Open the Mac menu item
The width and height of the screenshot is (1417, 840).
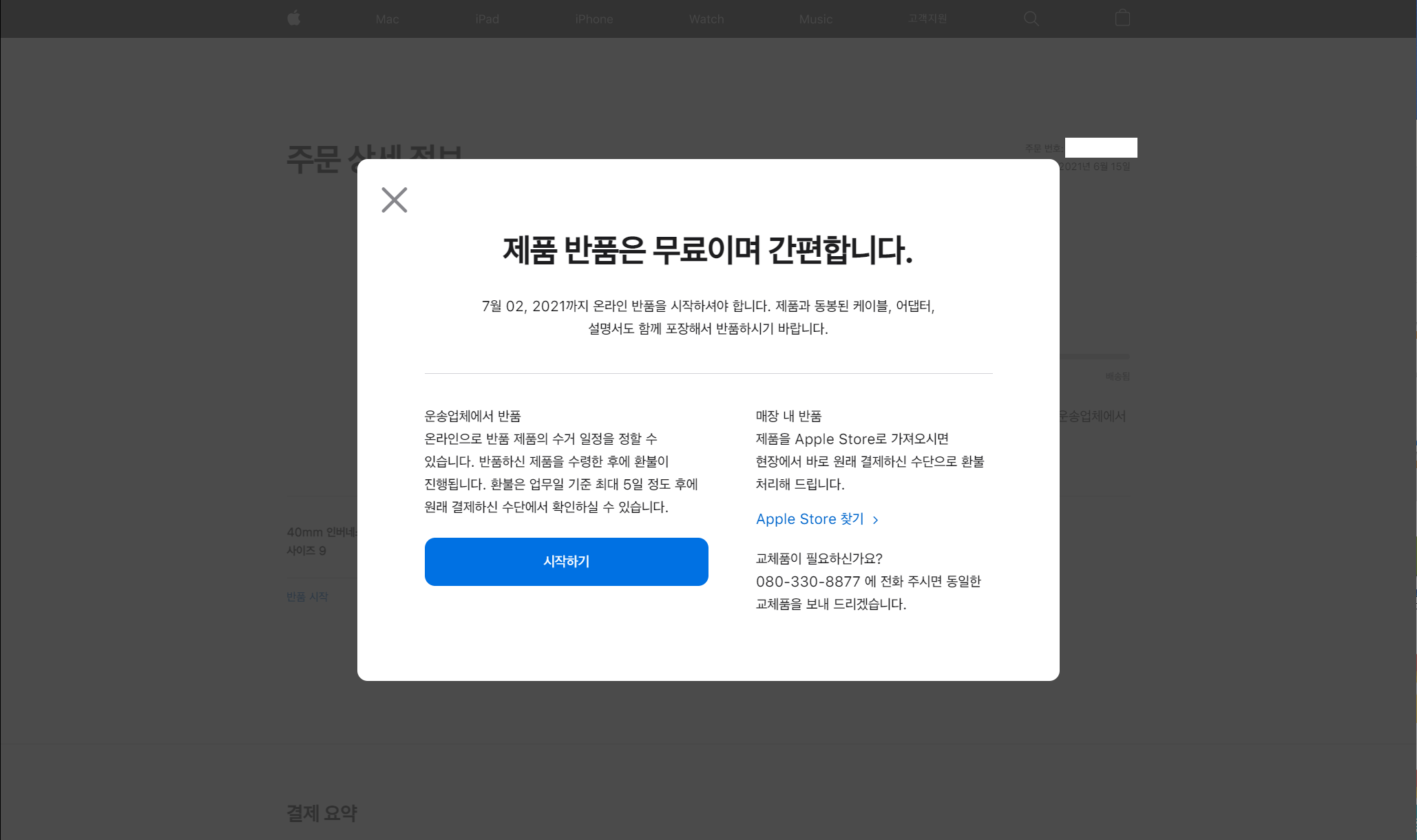point(387,19)
